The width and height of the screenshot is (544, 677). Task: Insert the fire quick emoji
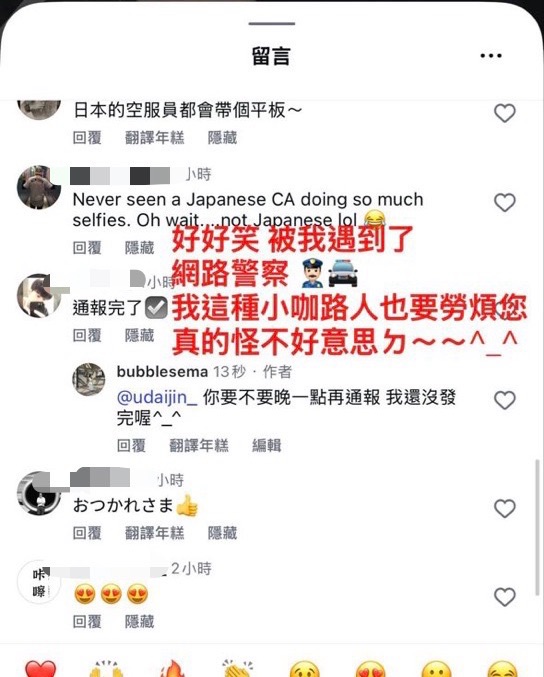click(x=172, y=669)
